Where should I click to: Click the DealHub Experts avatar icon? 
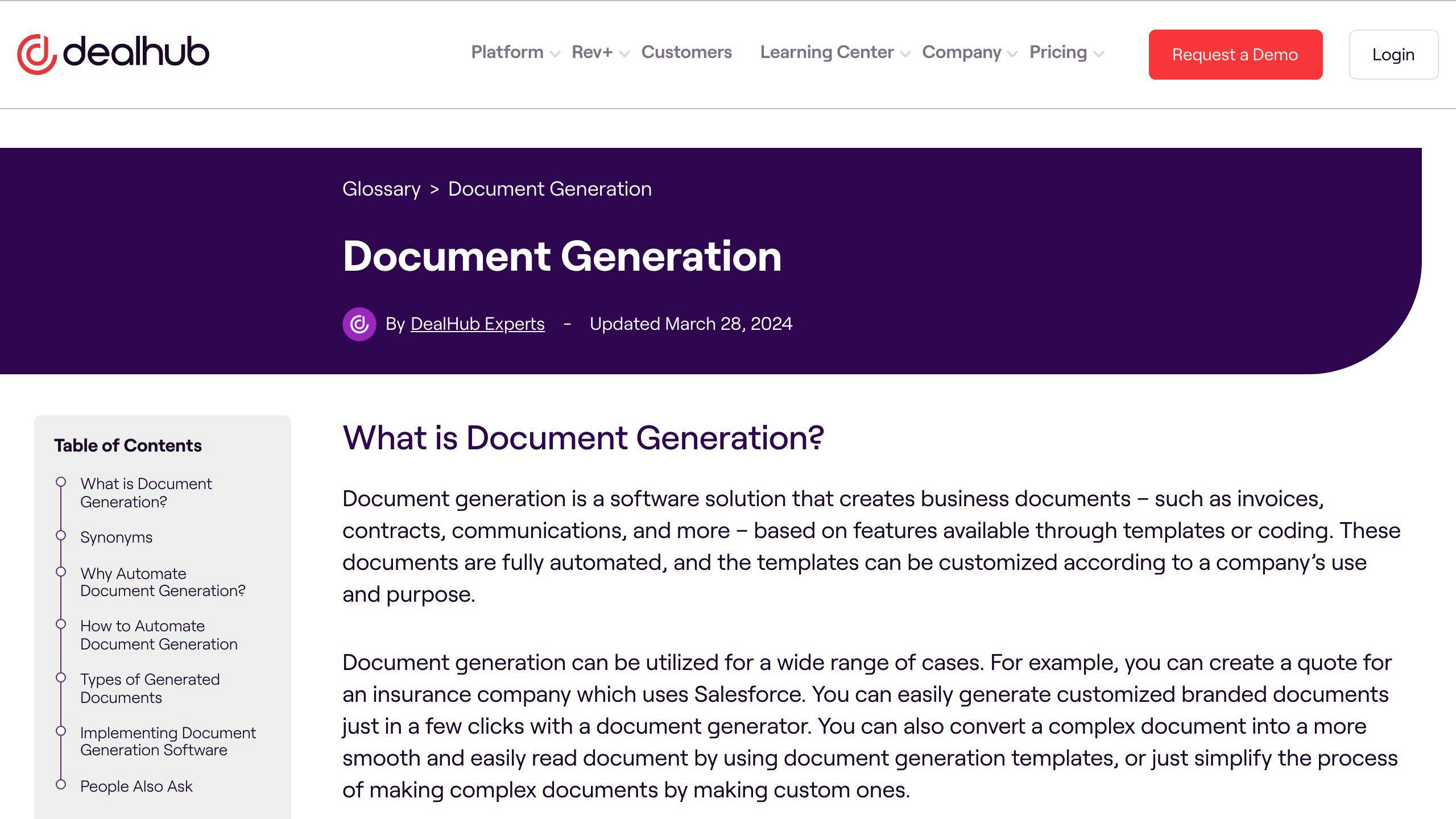[x=359, y=323]
